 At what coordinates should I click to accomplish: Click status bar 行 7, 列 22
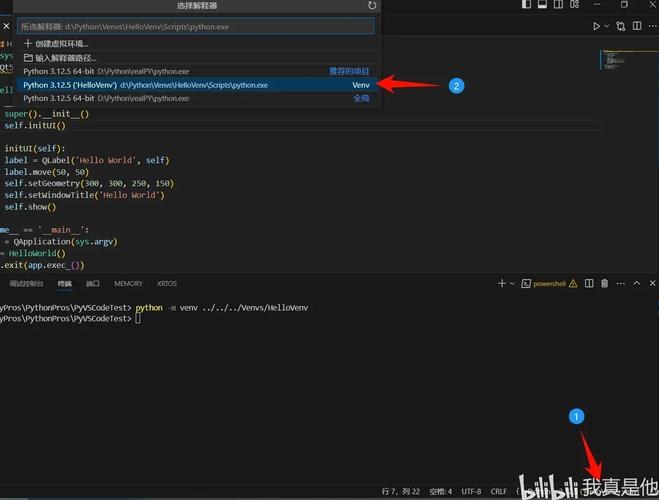[x=401, y=491]
